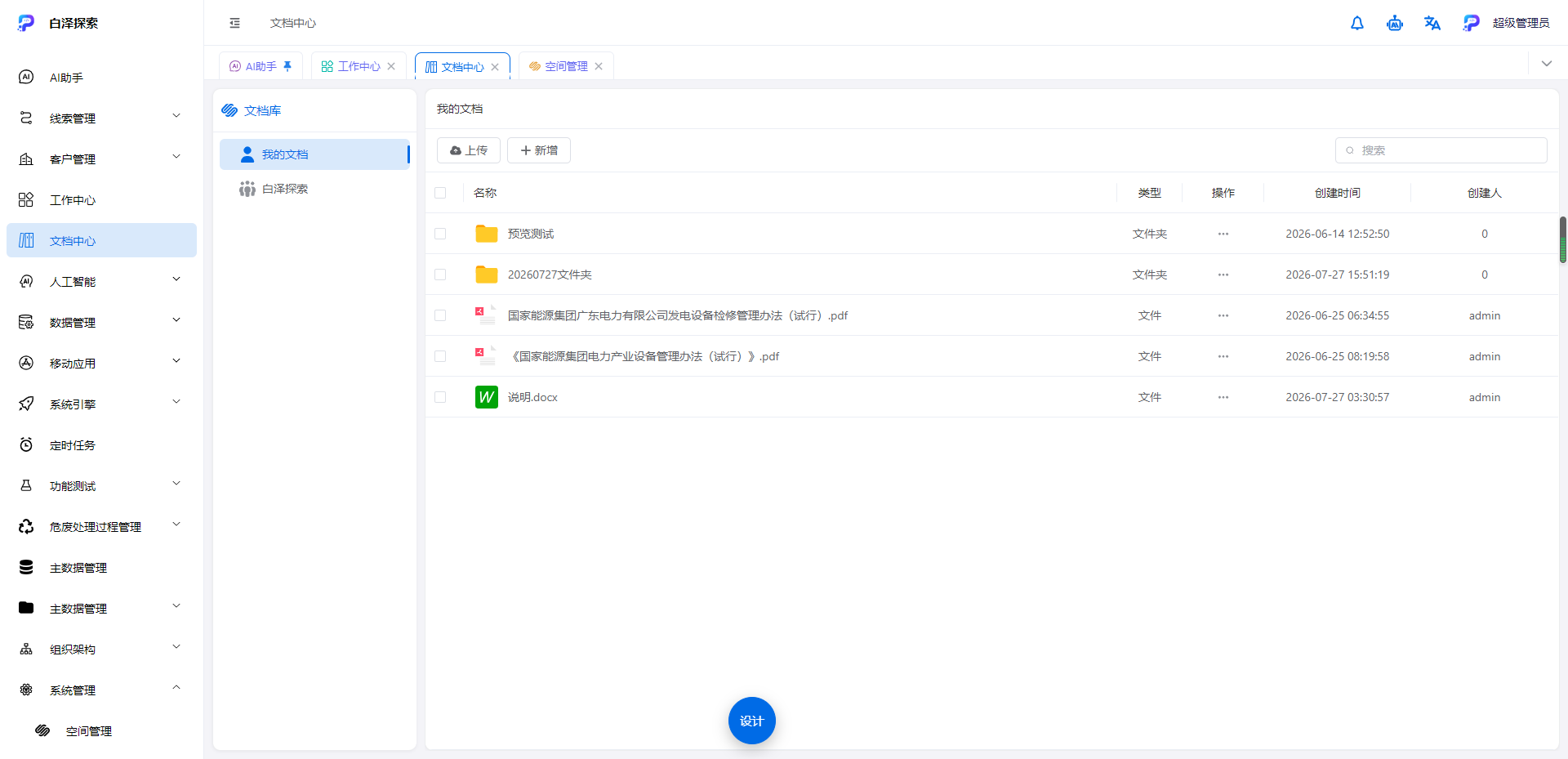Open the tabs dropdown arrow at top right
This screenshot has width=1568, height=759.
[1547, 64]
